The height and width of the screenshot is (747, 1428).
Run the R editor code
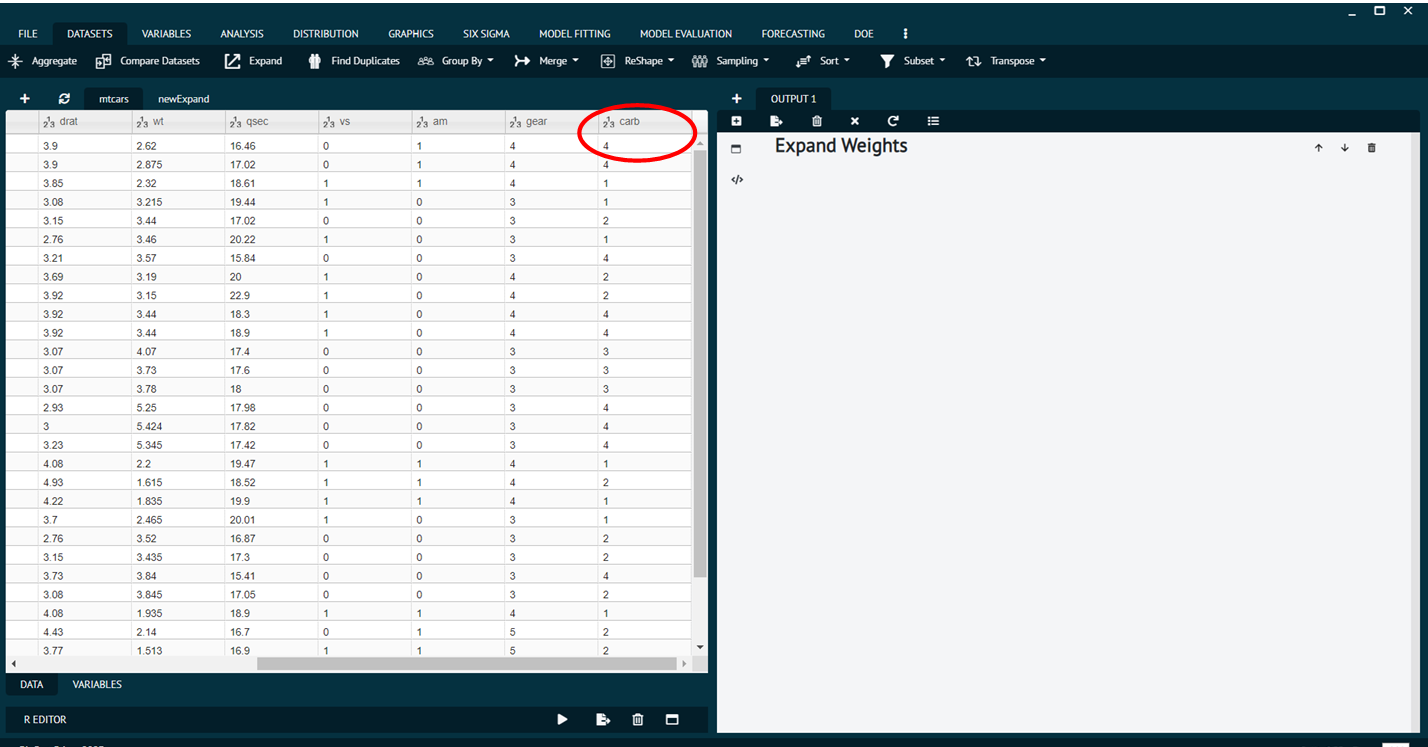[x=563, y=719]
